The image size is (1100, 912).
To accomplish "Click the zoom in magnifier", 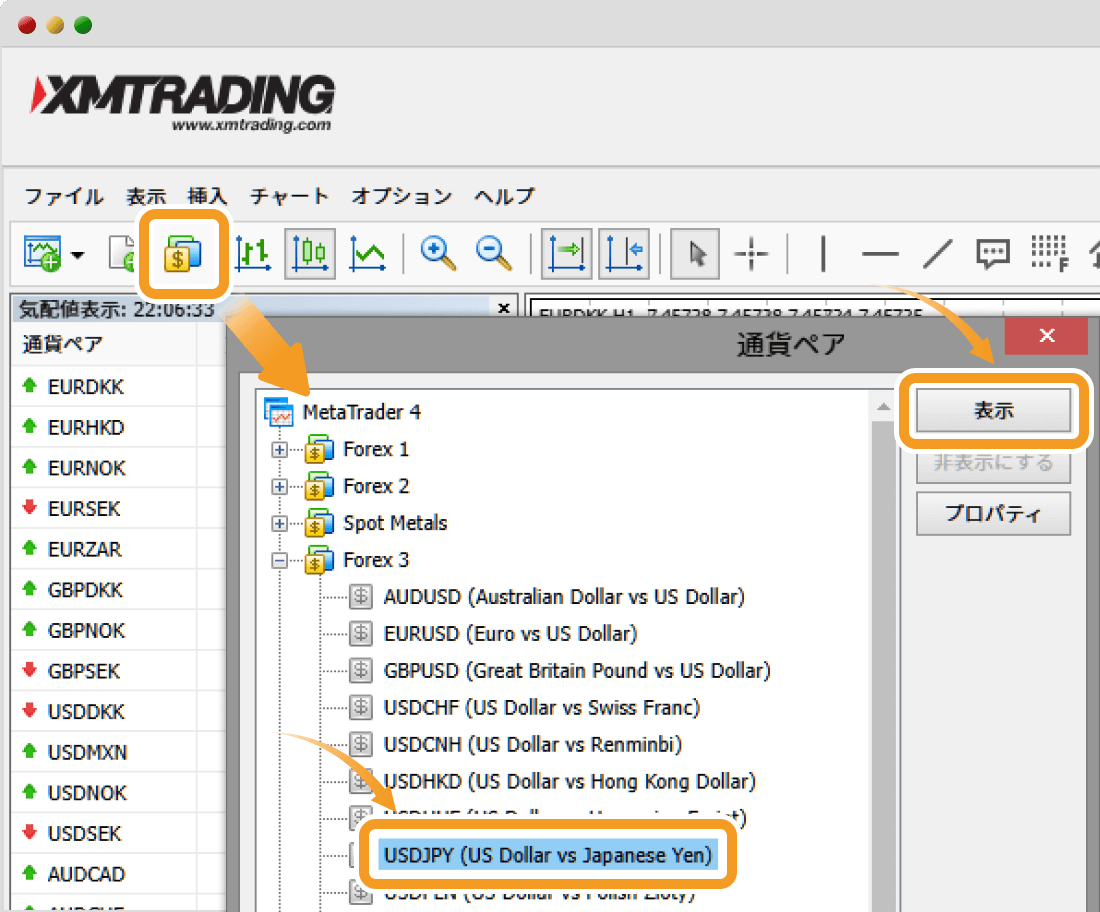I will point(438,253).
